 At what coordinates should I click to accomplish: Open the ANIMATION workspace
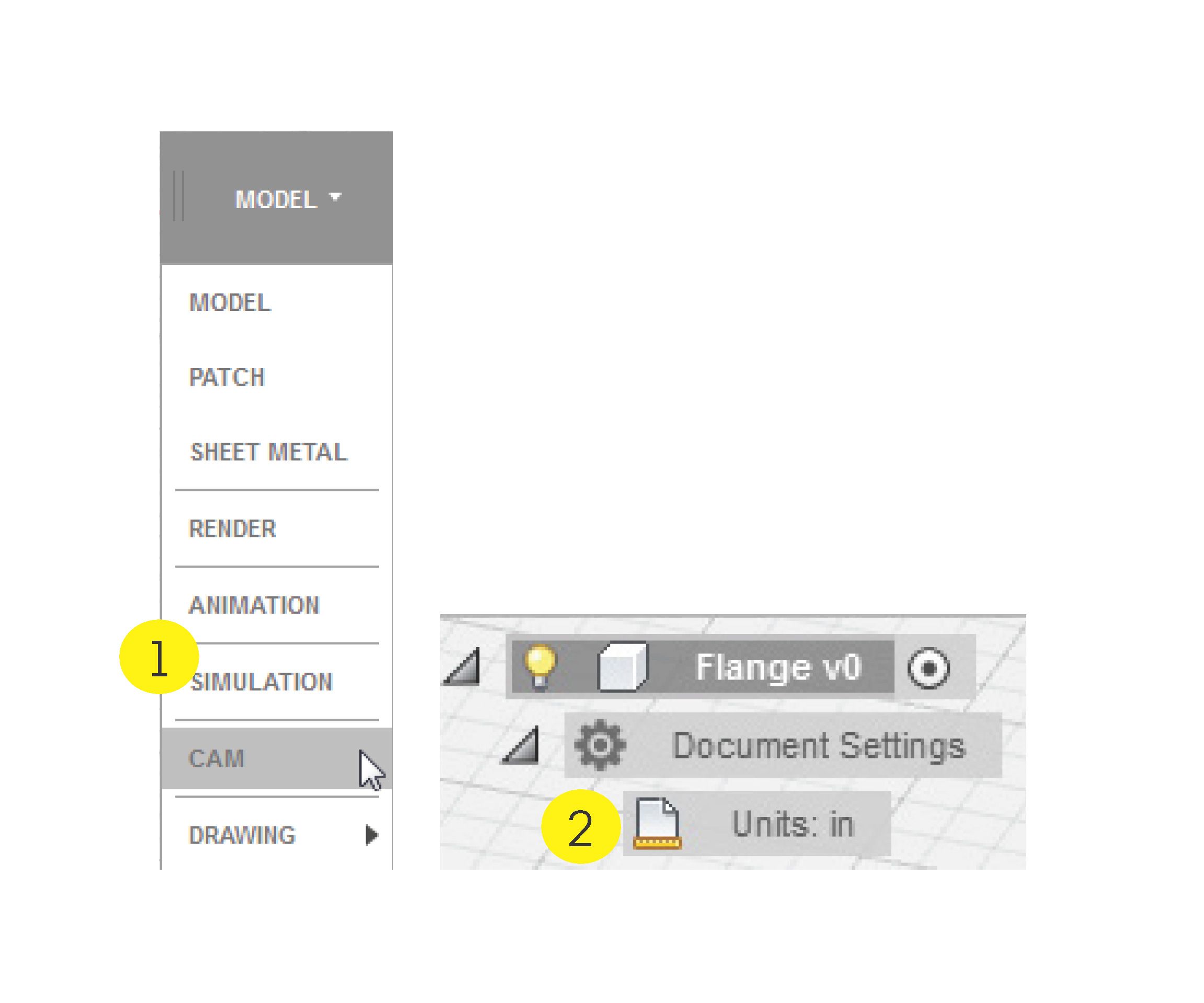pos(254,605)
